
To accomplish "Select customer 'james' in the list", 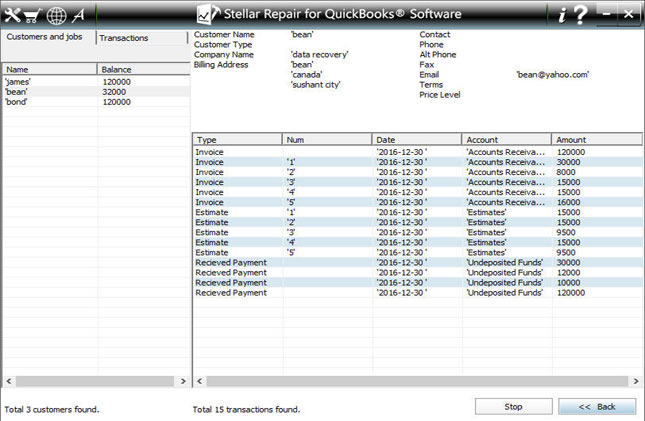I will pos(96,82).
